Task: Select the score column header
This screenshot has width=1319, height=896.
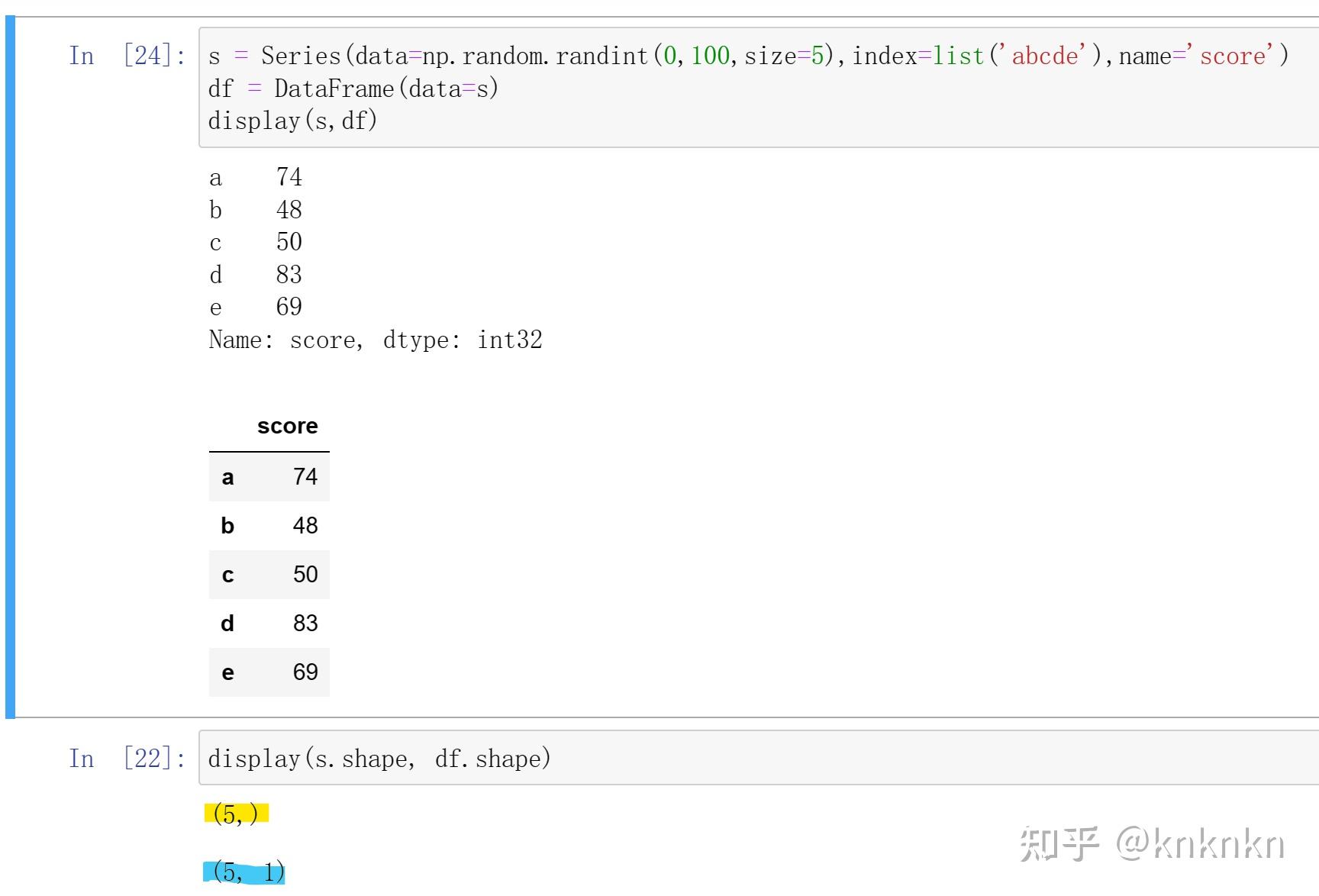Action: point(288,426)
